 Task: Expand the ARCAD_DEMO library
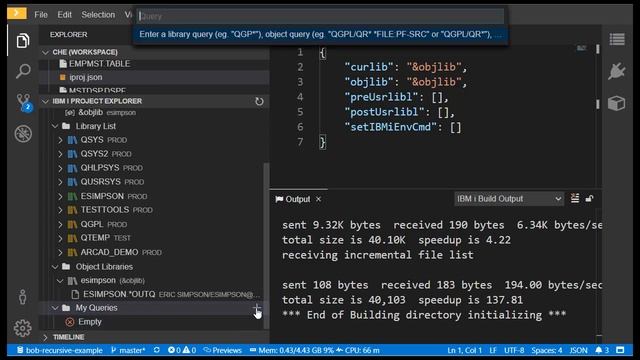[60, 252]
